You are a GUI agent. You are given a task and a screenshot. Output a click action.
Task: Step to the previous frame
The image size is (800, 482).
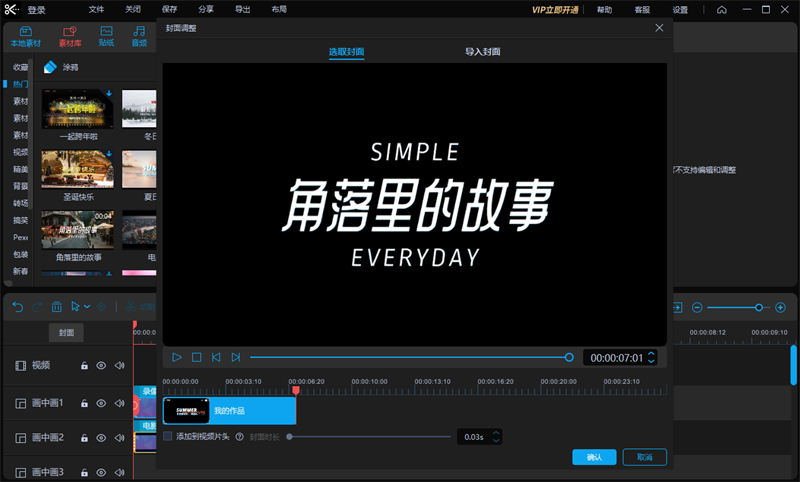pos(216,357)
